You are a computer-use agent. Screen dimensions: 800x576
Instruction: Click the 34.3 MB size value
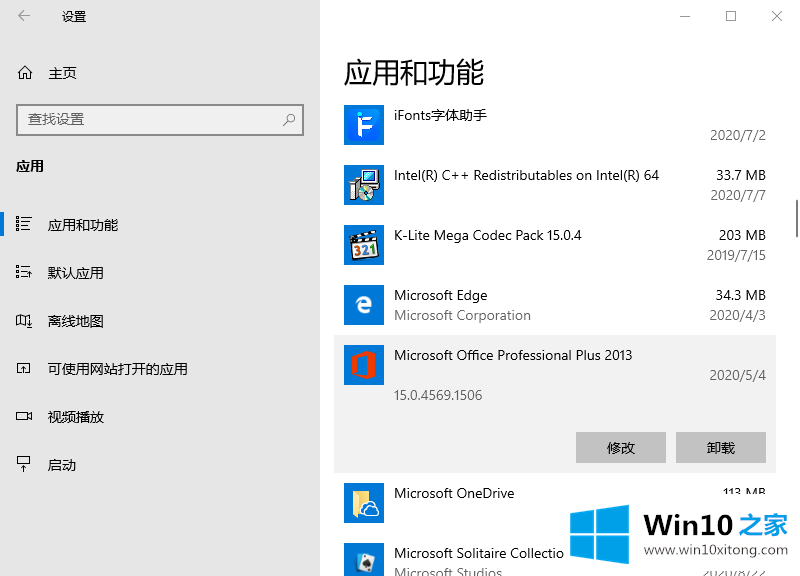tap(740, 295)
